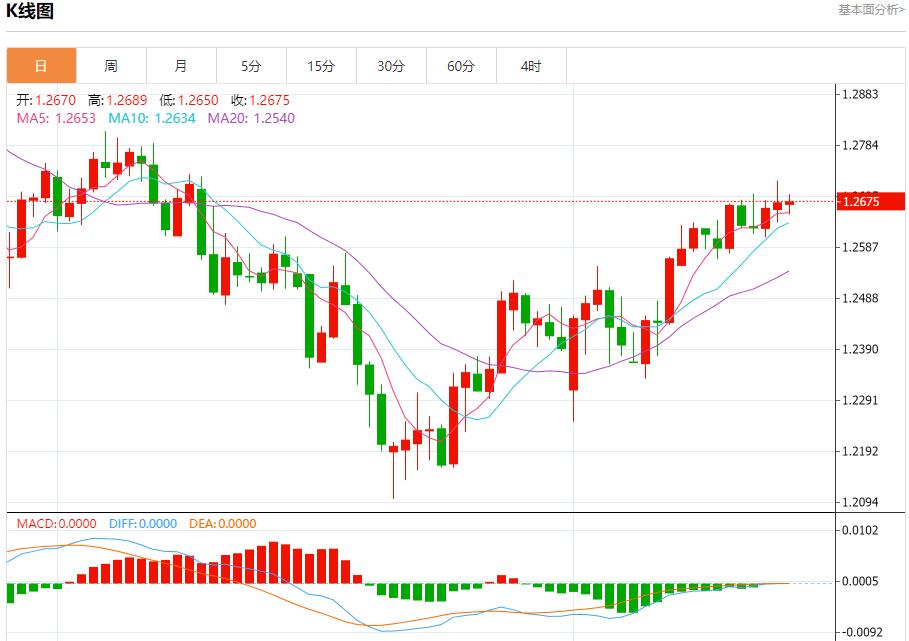Open the 基本面分析 link
The image size is (909, 641).
[x=871, y=10]
